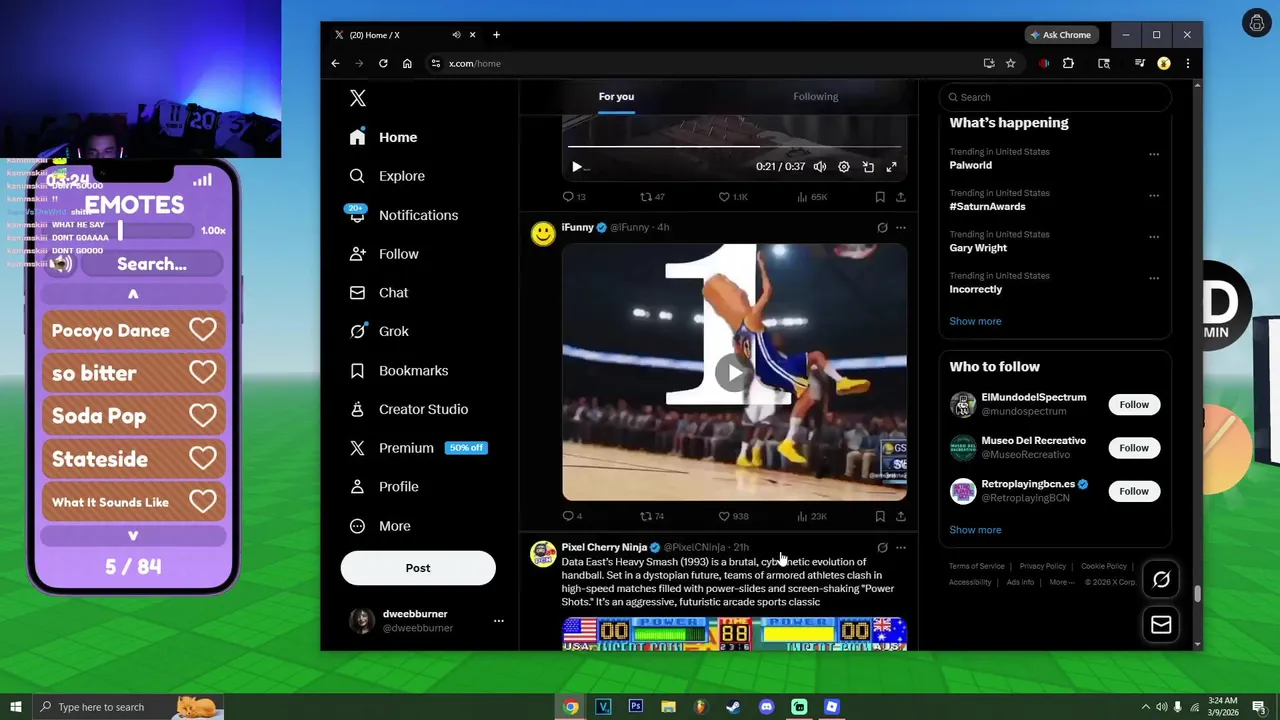Like the top video post with 1.1K likes
The height and width of the screenshot is (720, 1280).
coord(733,197)
